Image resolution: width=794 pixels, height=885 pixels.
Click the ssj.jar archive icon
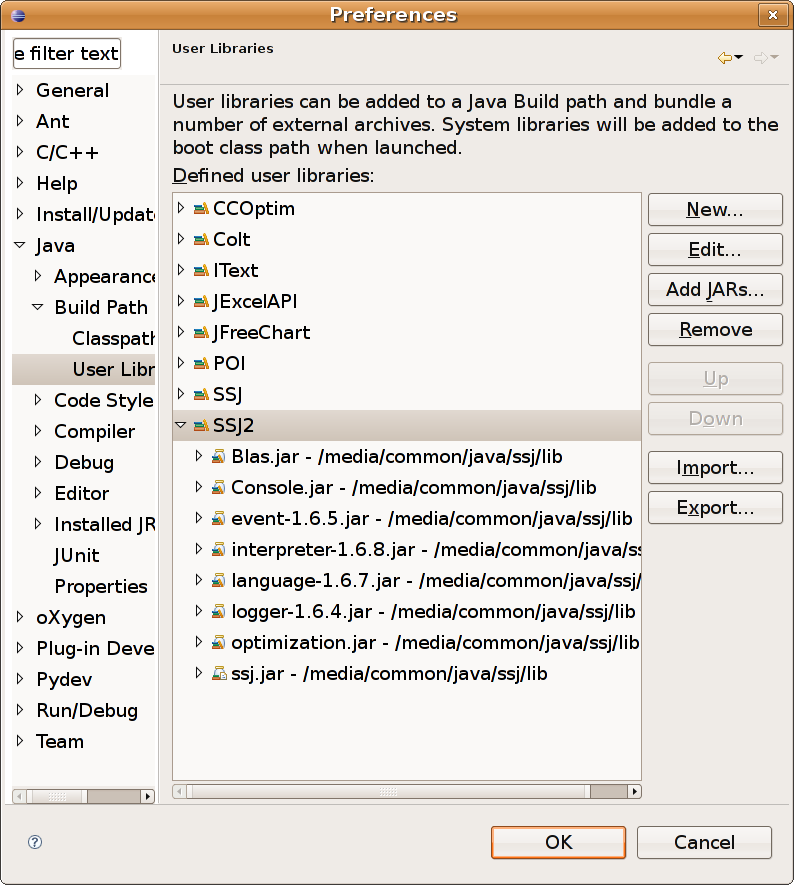coord(218,674)
